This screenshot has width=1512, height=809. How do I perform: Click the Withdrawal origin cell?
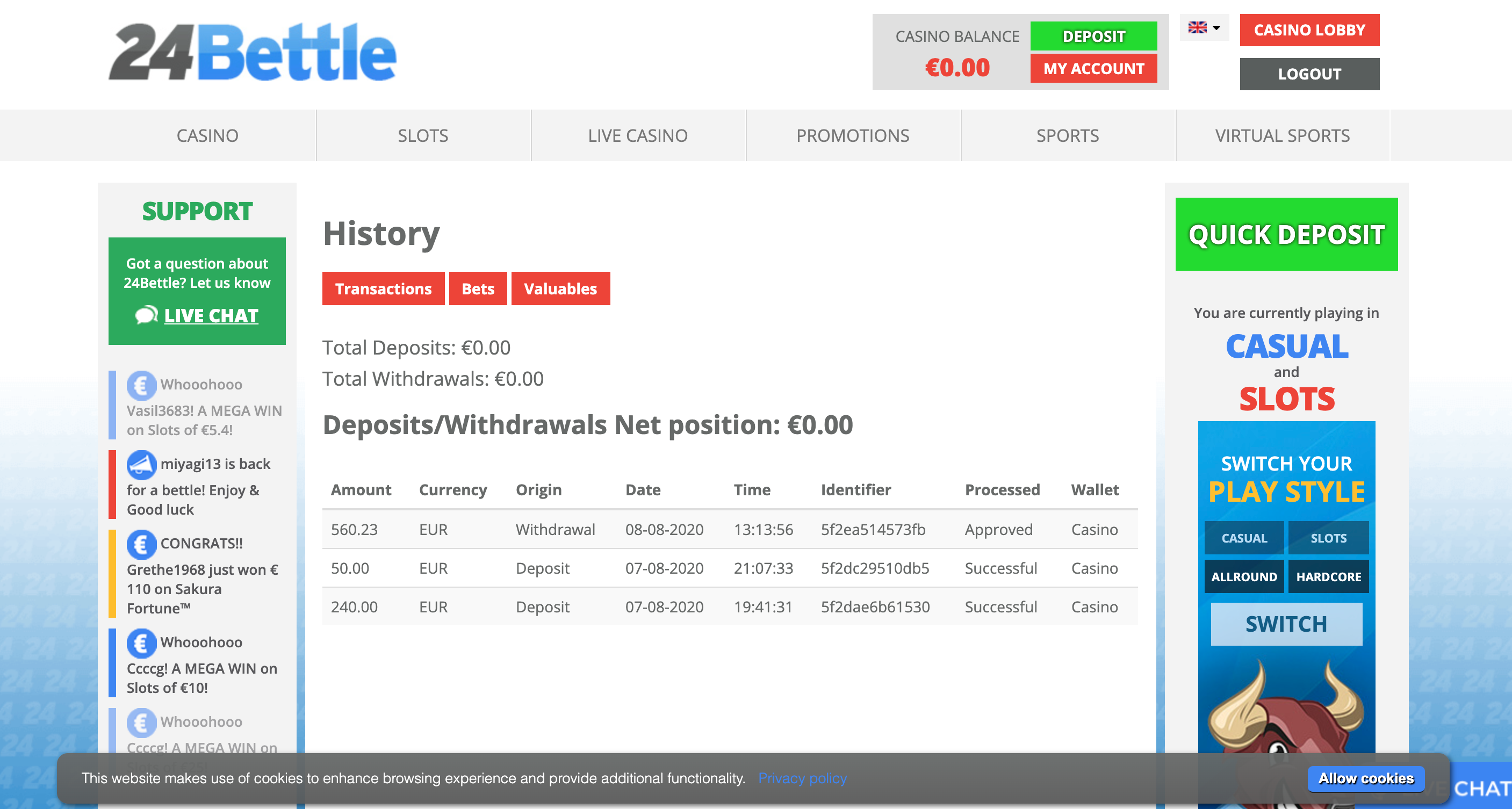click(555, 530)
